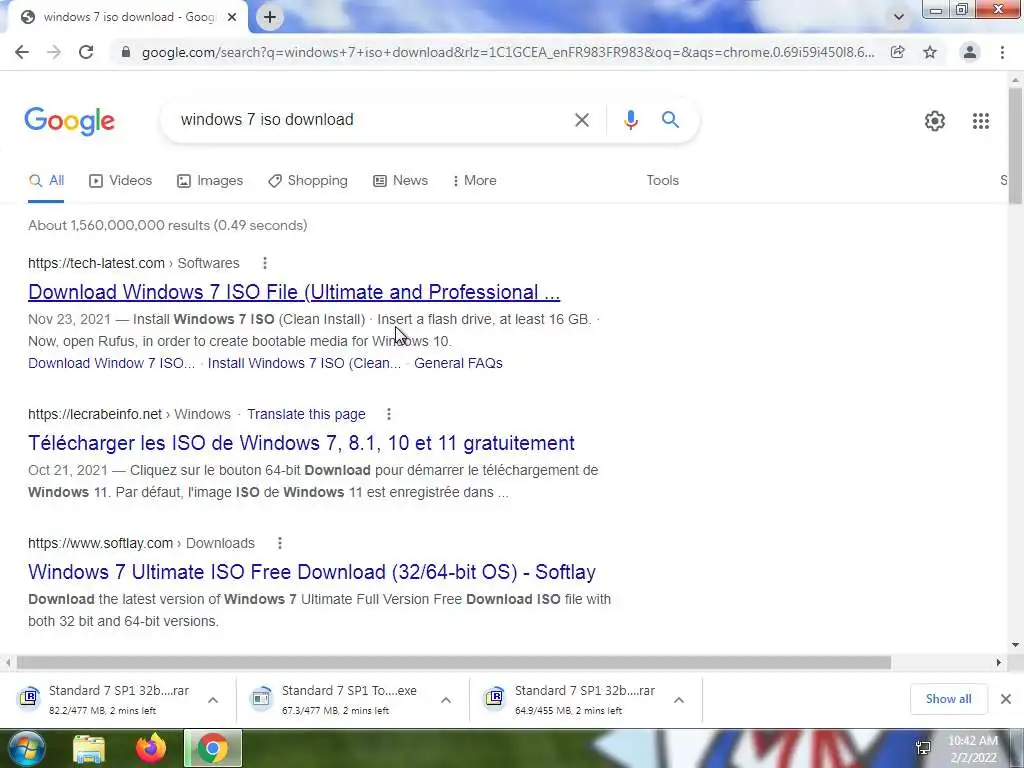Viewport: 1024px width, 768px height.
Task: Open Télécharger les ISO de Windows result
Action: coord(301,443)
